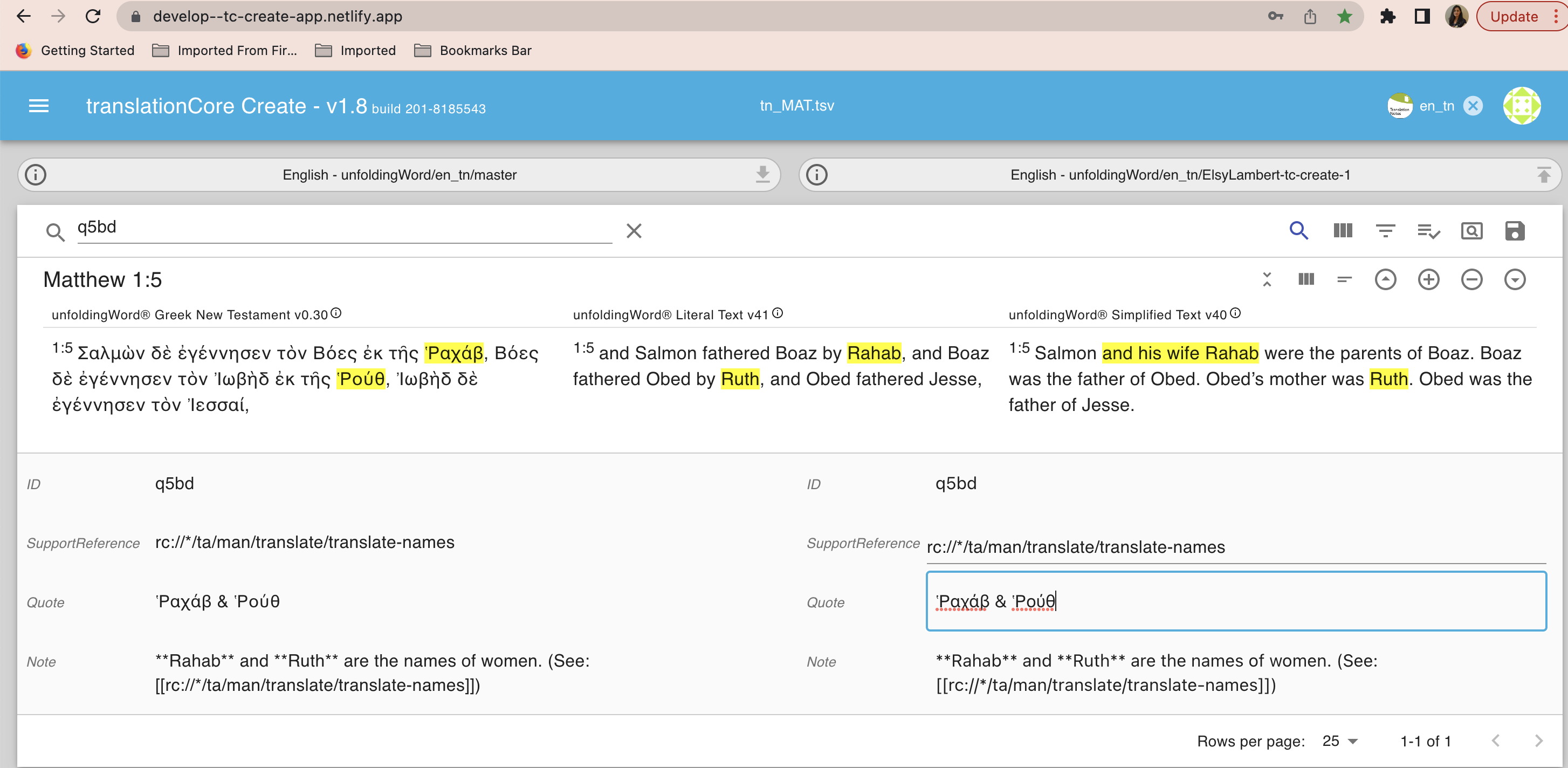Click the download arrow on left panel header
This screenshot has height=768, width=1568.
(x=762, y=174)
